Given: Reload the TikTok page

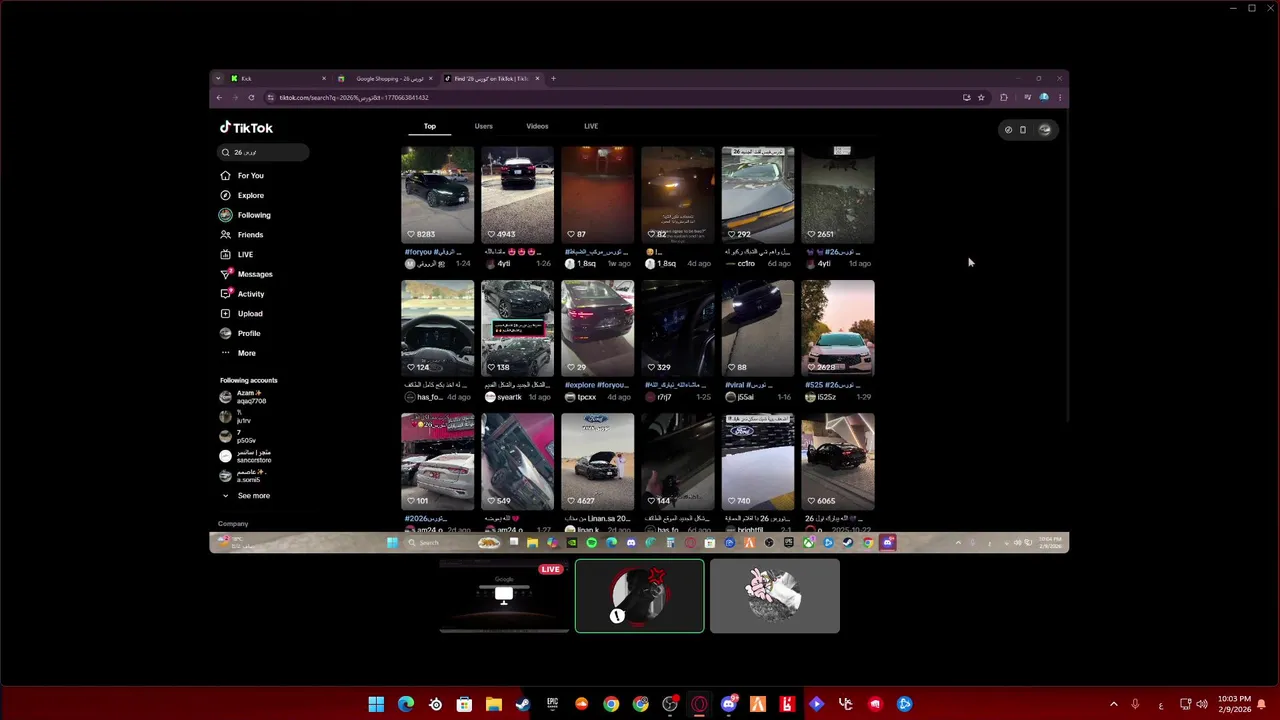Looking at the screenshot, I should tap(251, 97).
